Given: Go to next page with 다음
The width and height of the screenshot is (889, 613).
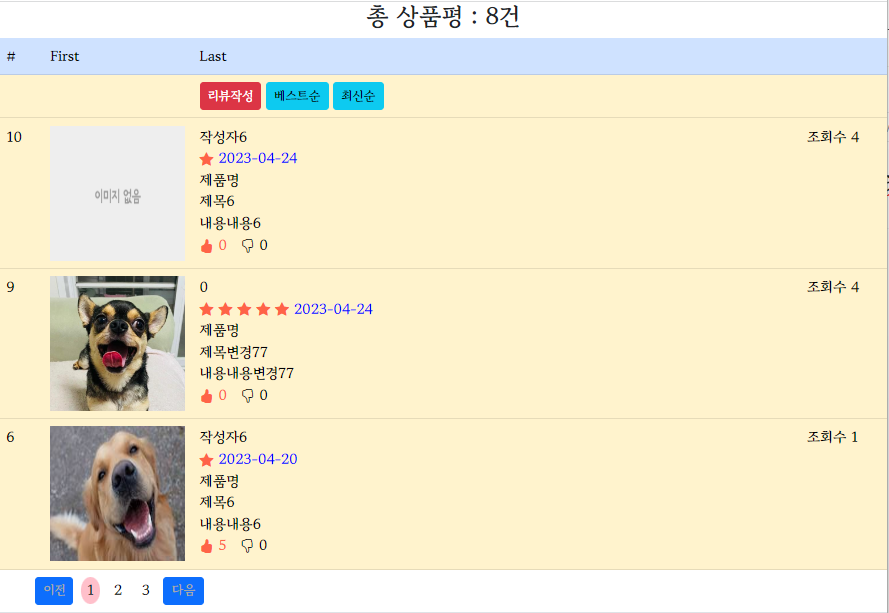Looking at the screenshot, I should (x=183, y=591).
